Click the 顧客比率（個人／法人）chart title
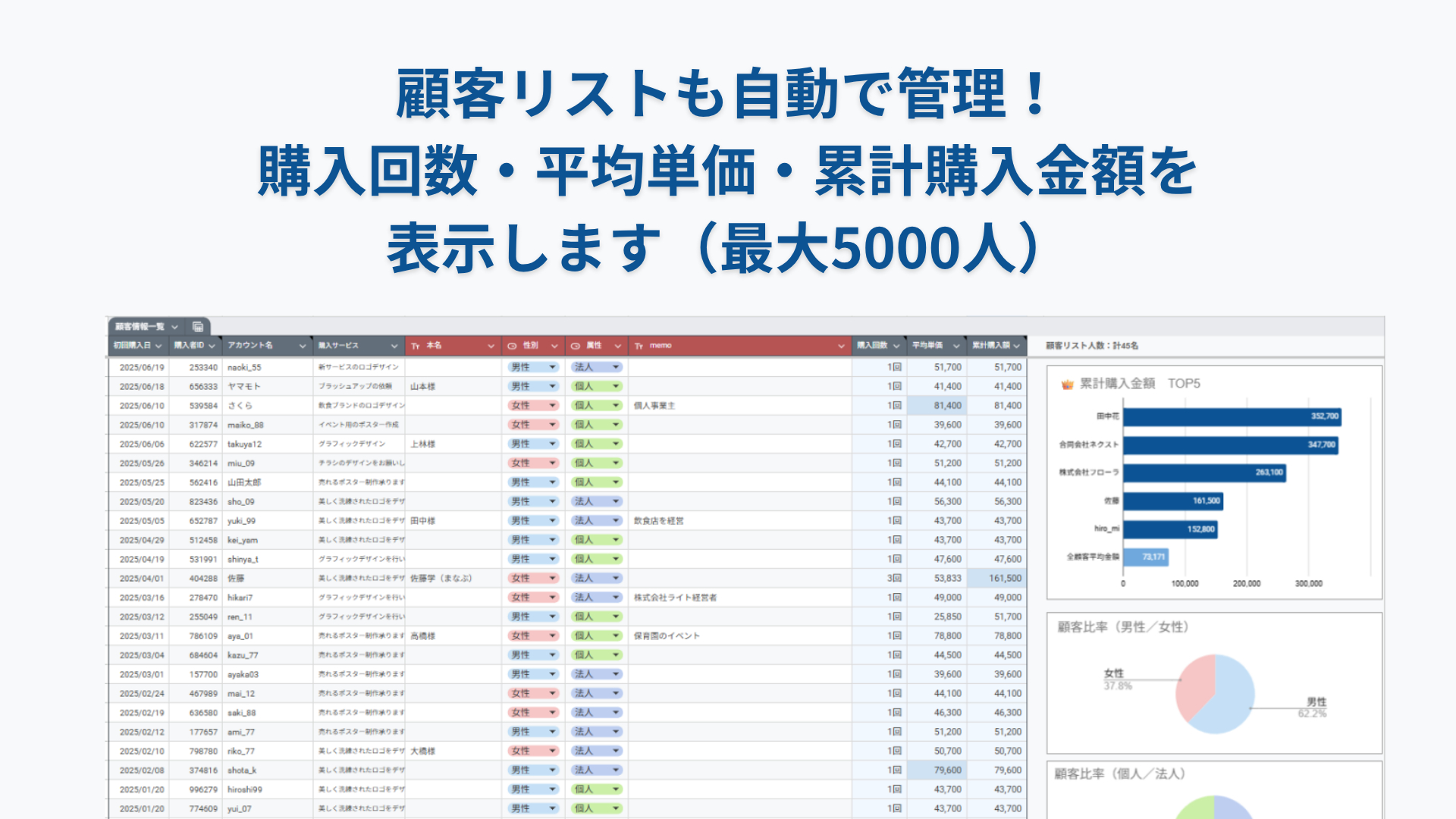Viewport: 1456px width, 819px height. click(1120, 774)
